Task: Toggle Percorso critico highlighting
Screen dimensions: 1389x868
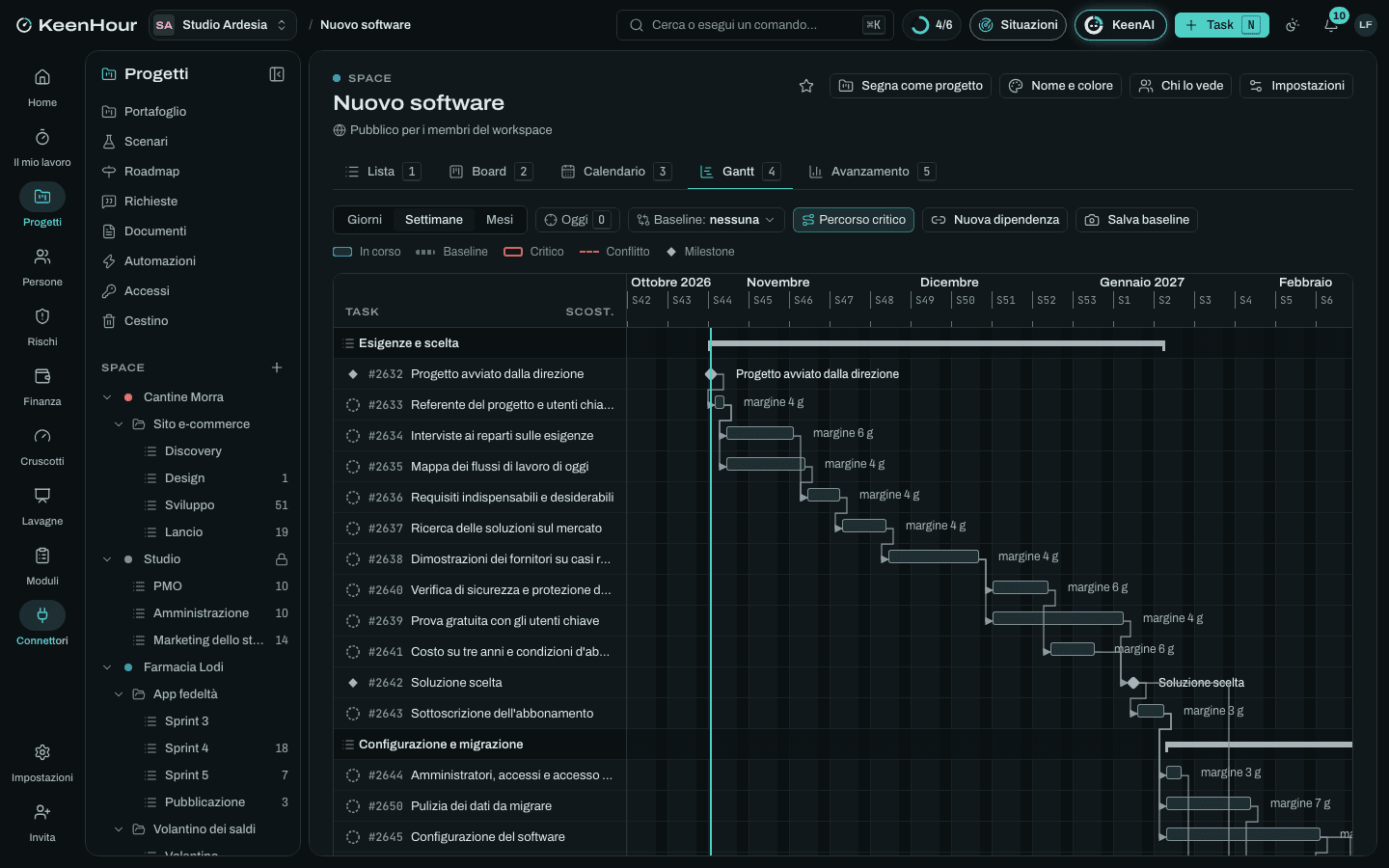Action: [x=854, y=220]
